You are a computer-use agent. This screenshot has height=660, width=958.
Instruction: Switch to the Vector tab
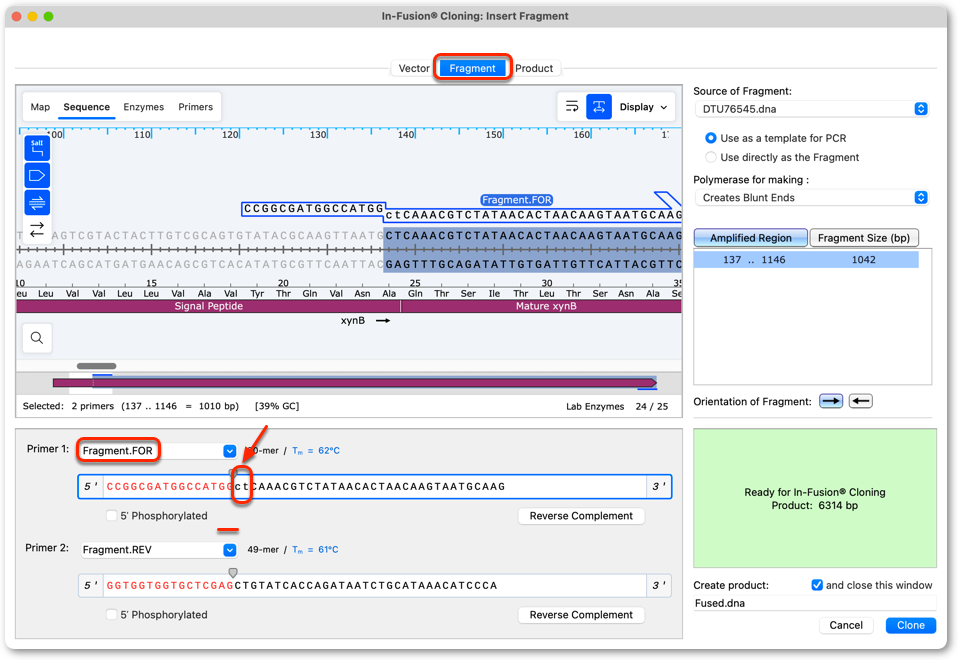414,68
